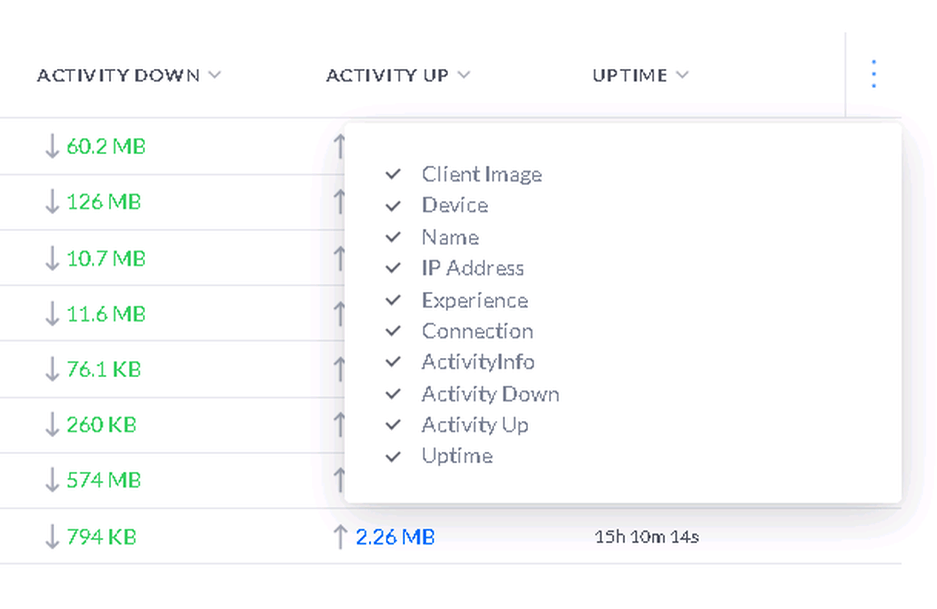
Task: Sort by Activity Down column chevron
Action: tap(215, 75)
